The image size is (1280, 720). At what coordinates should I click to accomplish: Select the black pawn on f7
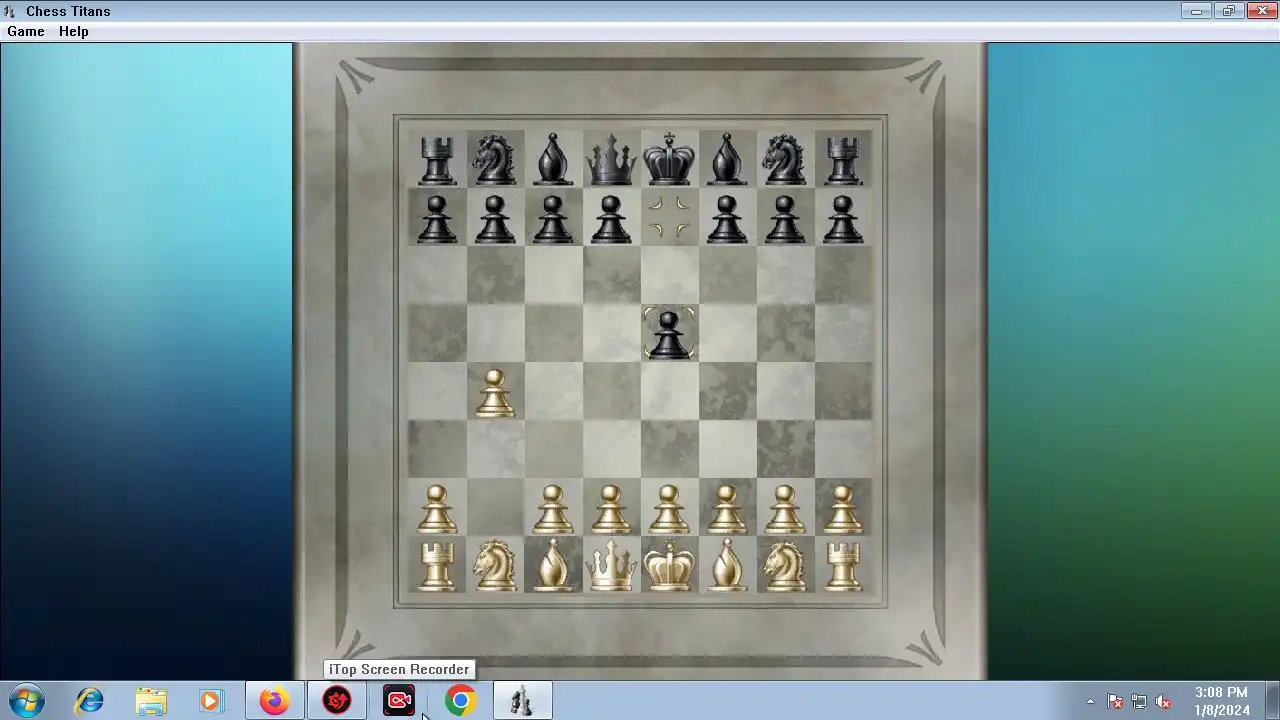click(x=727, y=219)
